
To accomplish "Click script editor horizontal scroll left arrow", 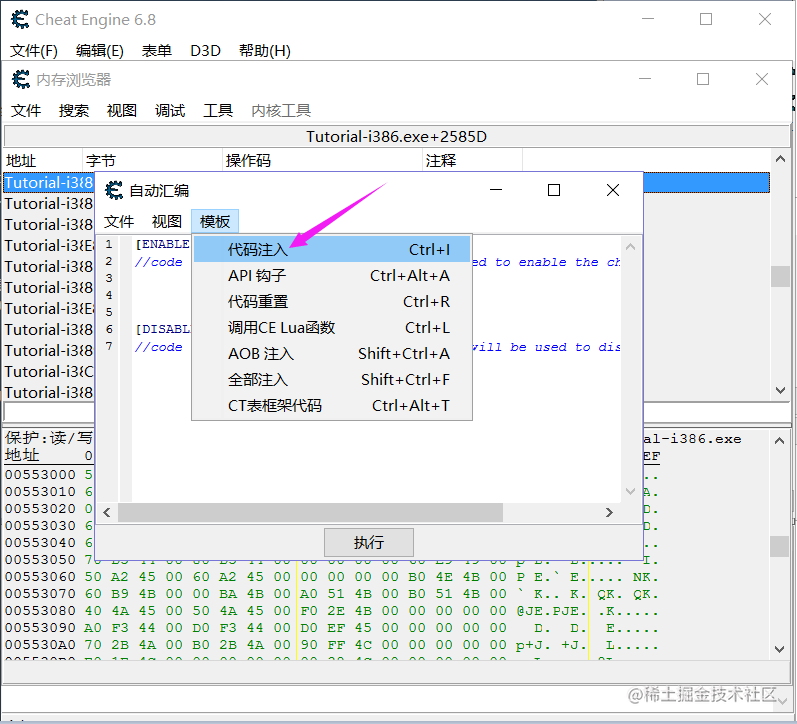I will tap(107, 512).
